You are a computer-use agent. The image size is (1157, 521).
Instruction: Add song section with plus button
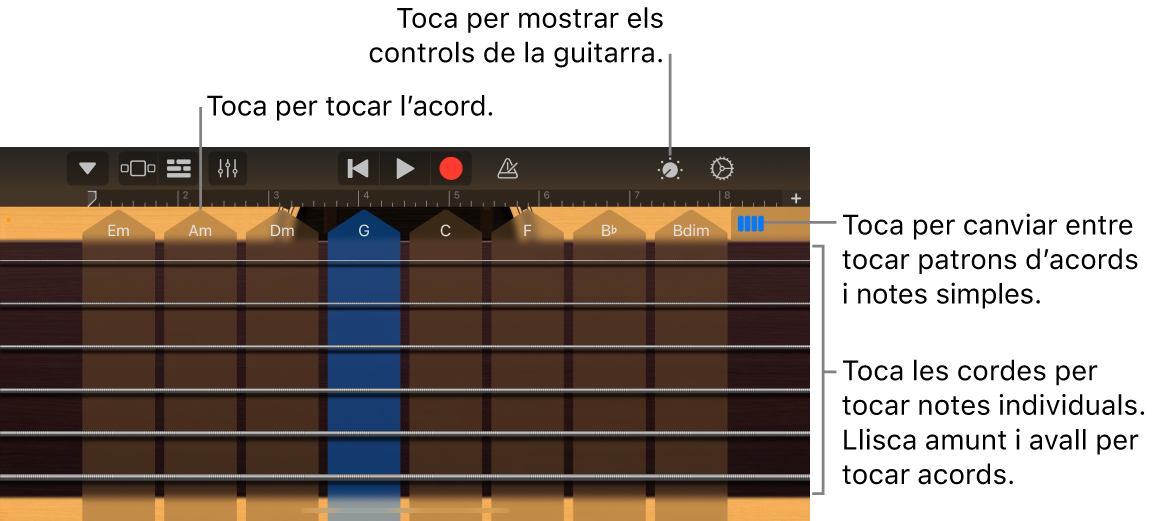[796, 198]
